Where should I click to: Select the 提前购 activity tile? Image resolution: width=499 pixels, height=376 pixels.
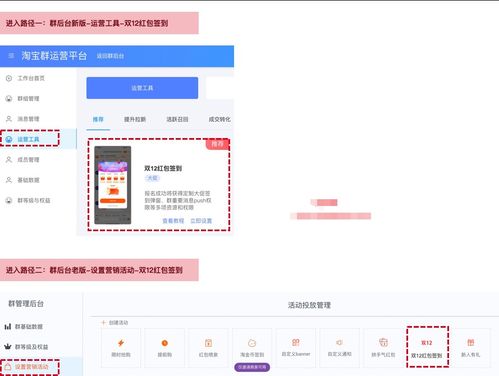click(x=165, y=348)
